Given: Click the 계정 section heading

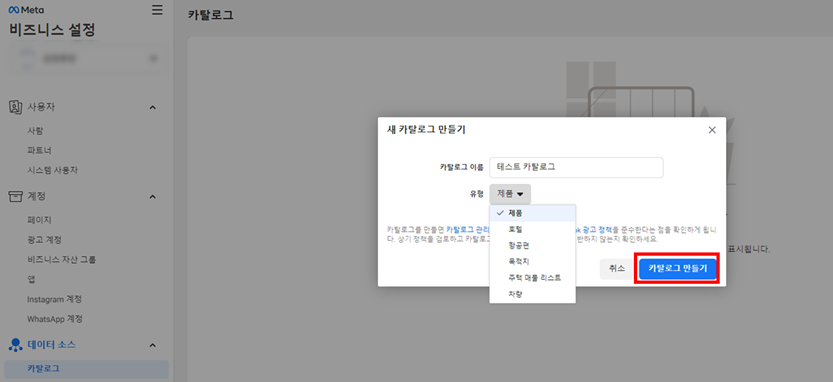Looking at the screenshot, I should (37, 196).
